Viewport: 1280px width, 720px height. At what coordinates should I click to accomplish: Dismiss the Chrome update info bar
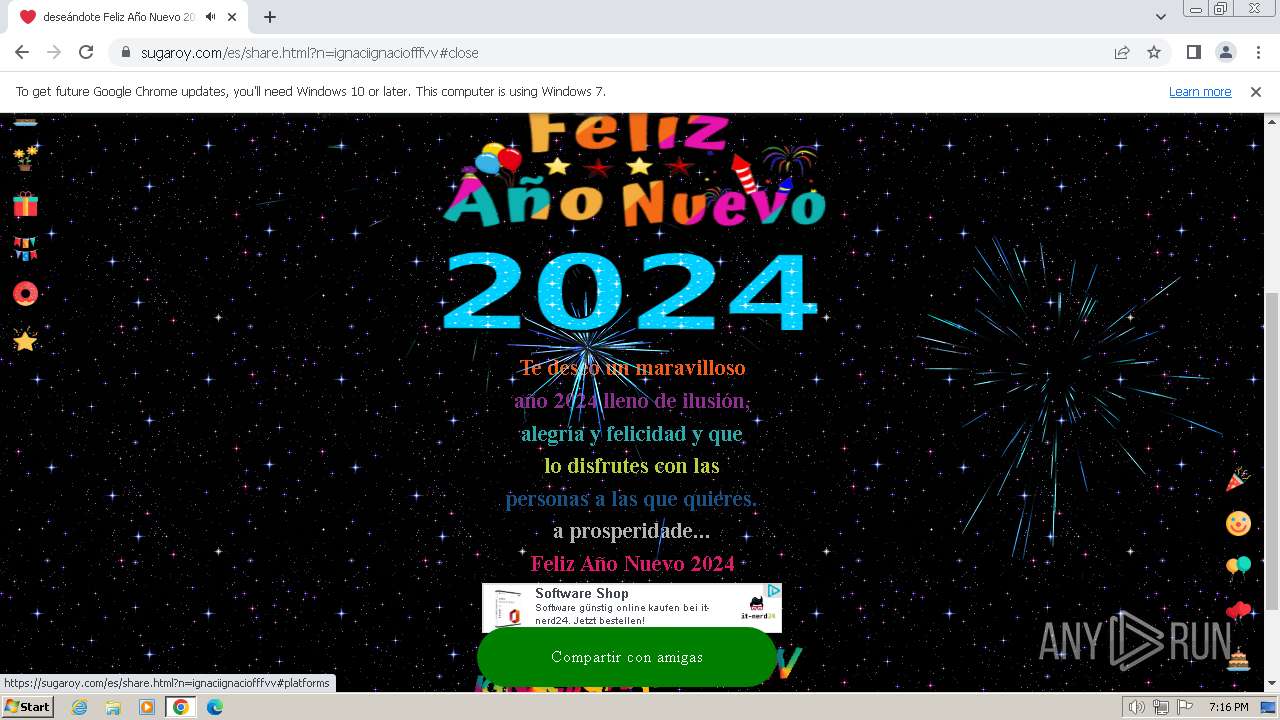pos(1256,91)
